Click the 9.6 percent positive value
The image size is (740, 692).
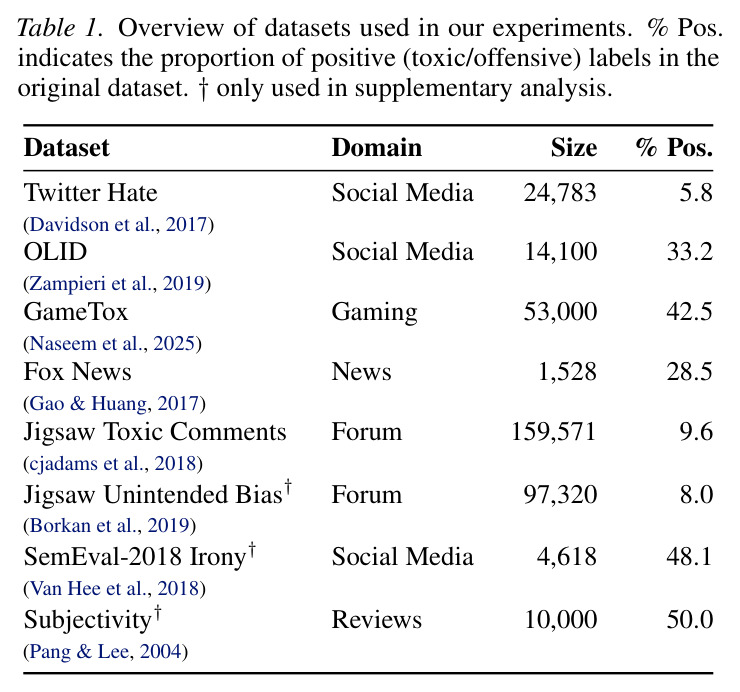[696, 431]
